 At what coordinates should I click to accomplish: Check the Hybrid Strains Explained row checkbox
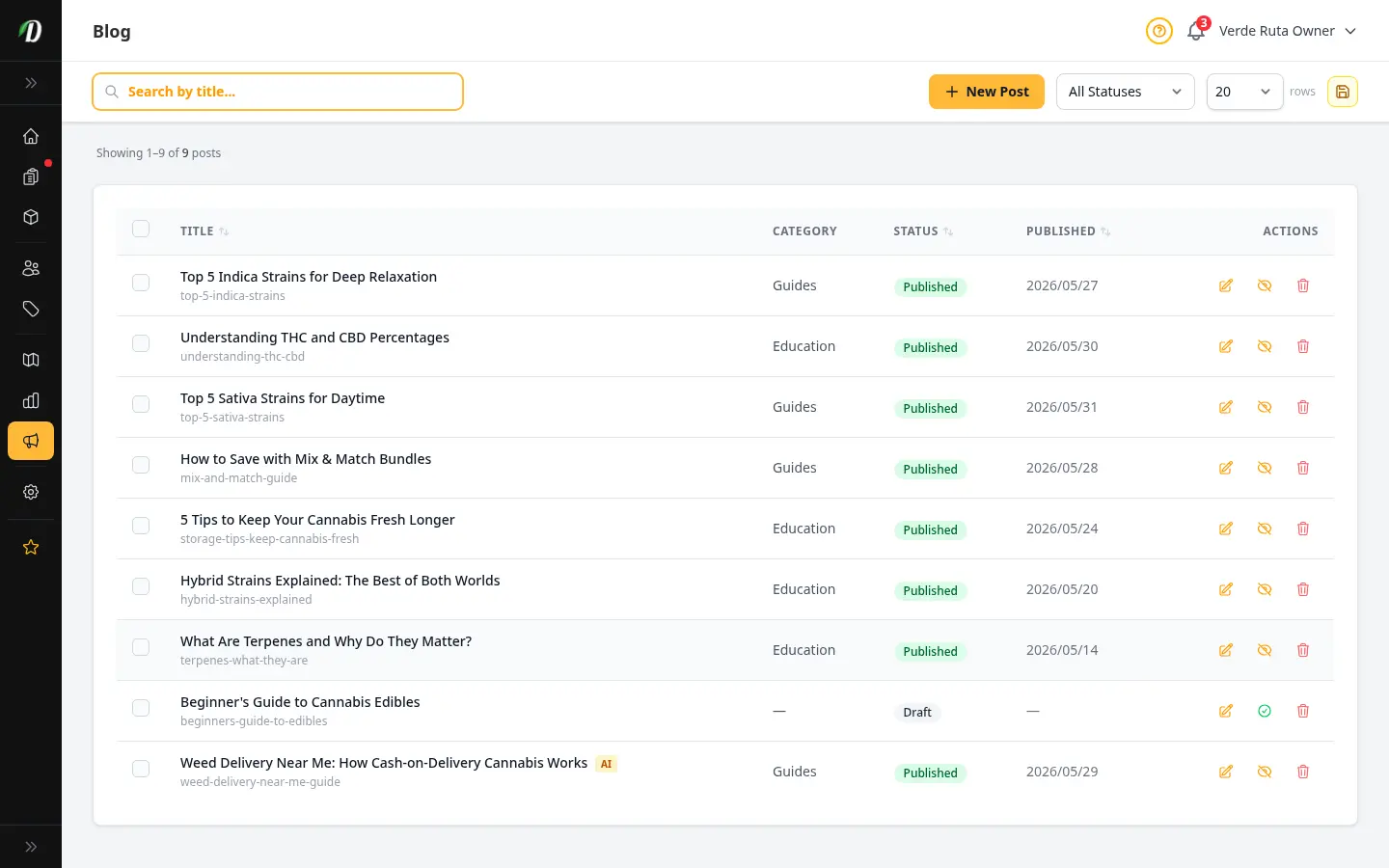pyautogui.click(x=141, y=586)
